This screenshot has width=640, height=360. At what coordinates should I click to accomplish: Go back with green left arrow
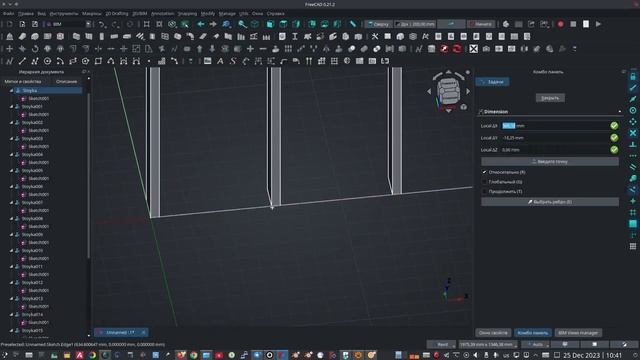coord(200,24)
